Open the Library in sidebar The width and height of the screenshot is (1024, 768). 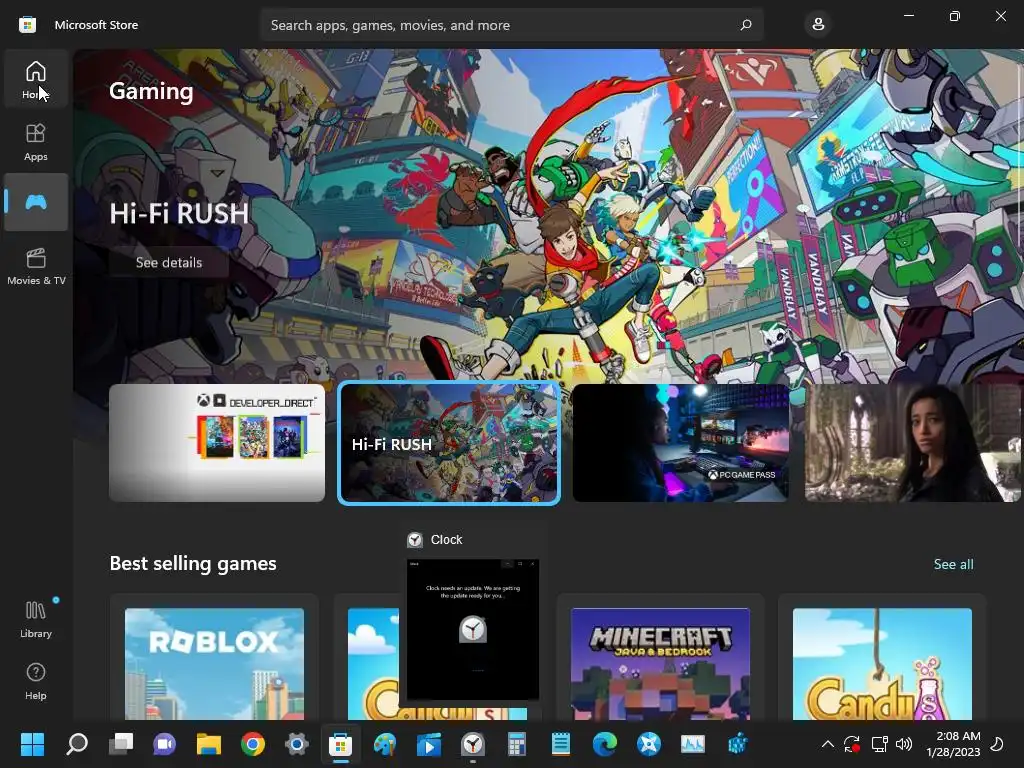click(x=36, y=619)
